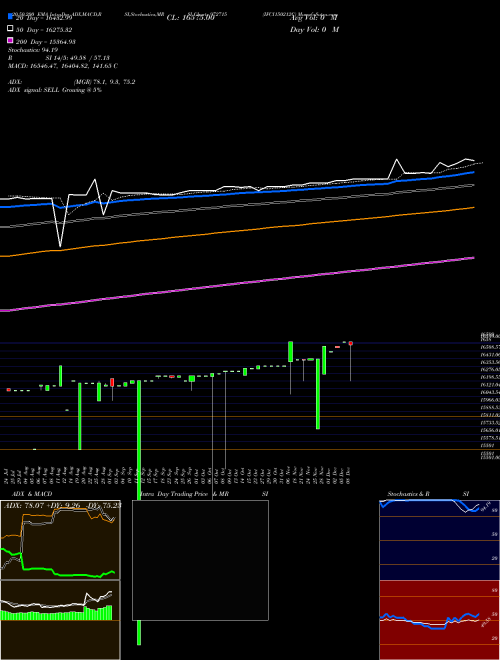Click the last red candlestick marker
Viewport: 500px width, 660px height.
pos(351,343)
